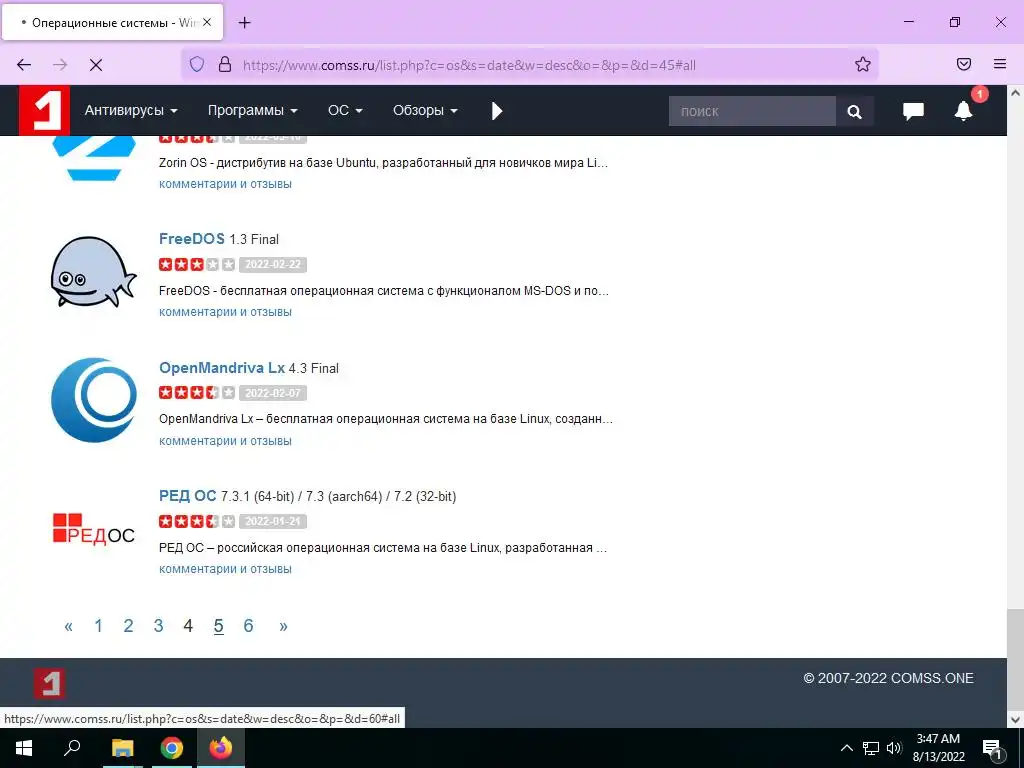Screen dimensions: 1024x768
Task: Bookmark this page with the star
Action: point(863,64)
